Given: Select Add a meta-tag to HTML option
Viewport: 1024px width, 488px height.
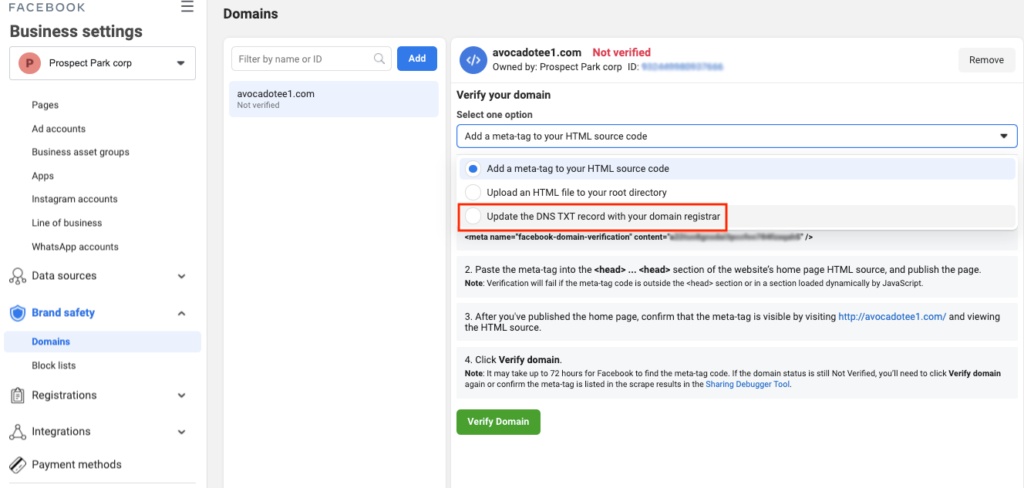Looking at the screenshot, I should point(737,169).
